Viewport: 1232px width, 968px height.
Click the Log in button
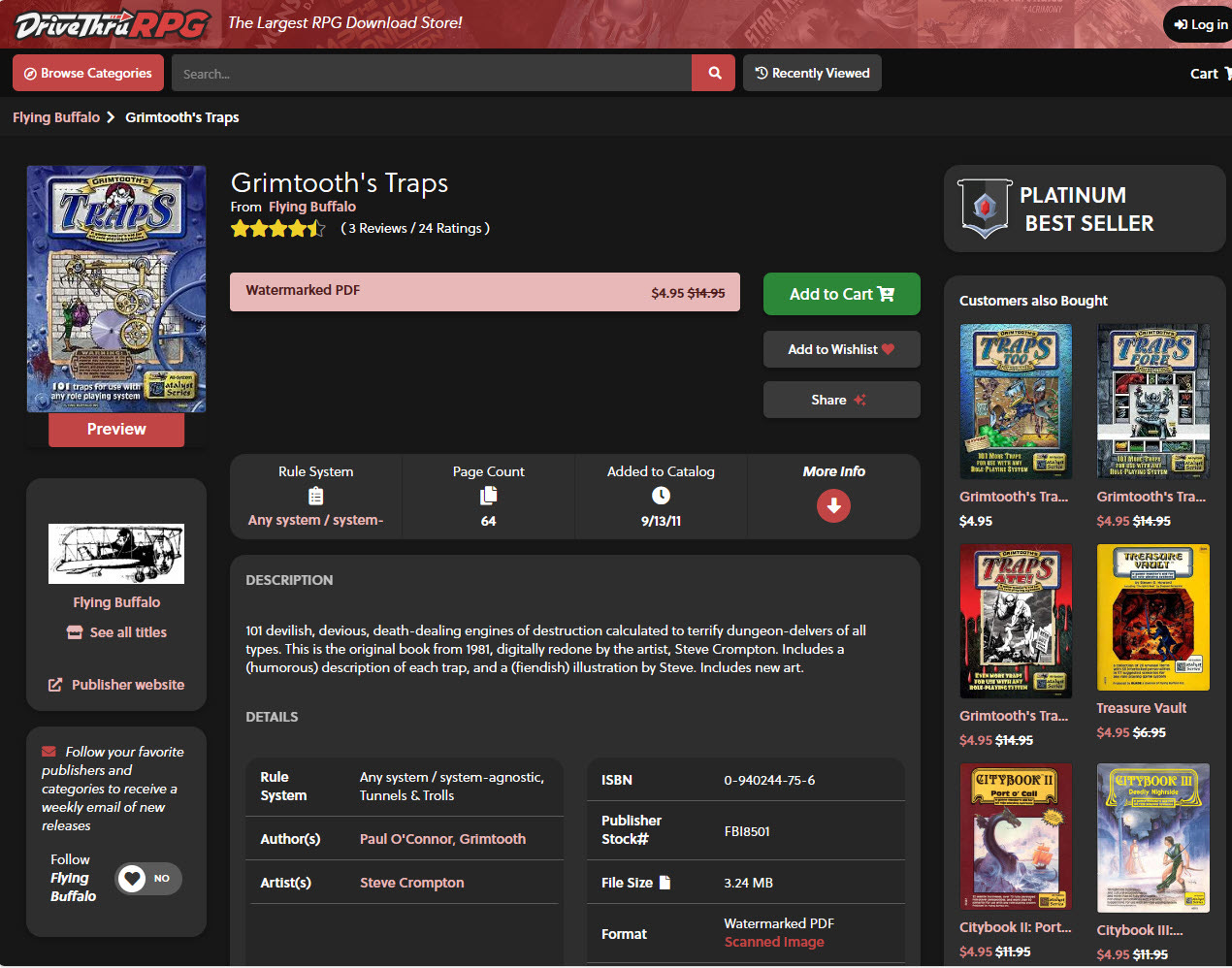point(1200,24)
